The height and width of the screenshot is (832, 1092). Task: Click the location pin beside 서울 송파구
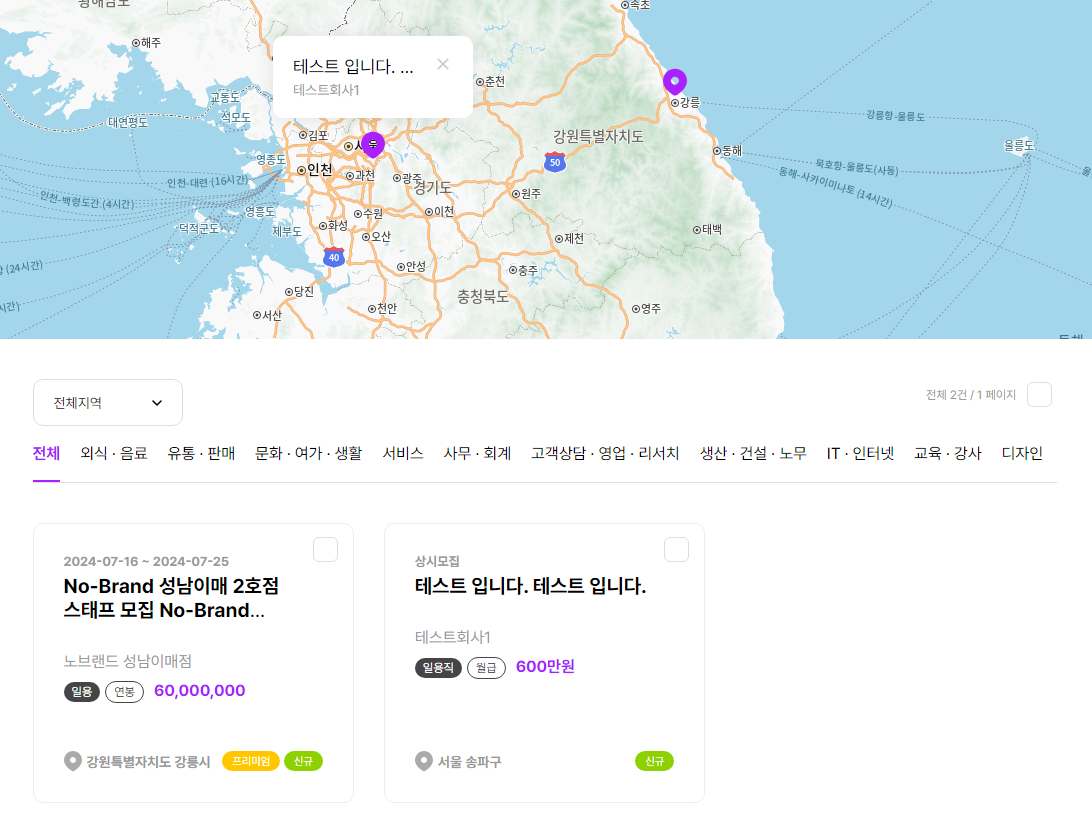pos(423,761)
